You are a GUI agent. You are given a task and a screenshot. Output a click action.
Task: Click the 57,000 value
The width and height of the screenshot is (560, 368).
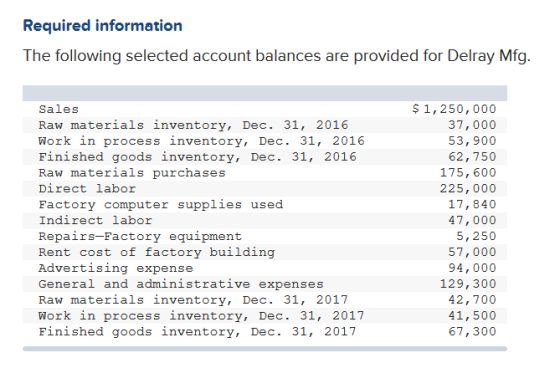pyautogui.click(x=472, y=252)
